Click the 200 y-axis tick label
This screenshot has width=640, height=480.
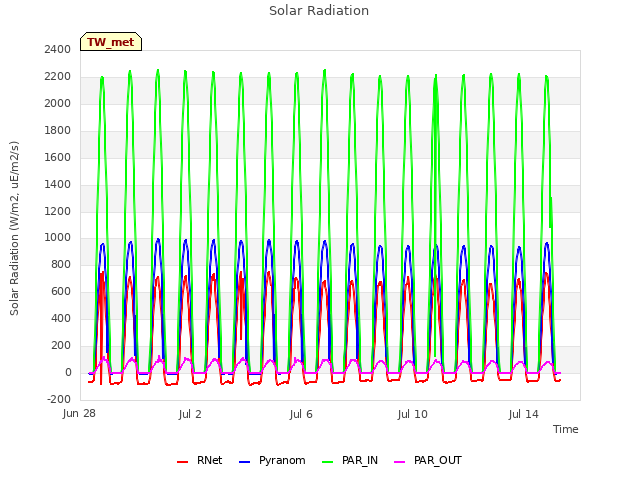(61, 345)
